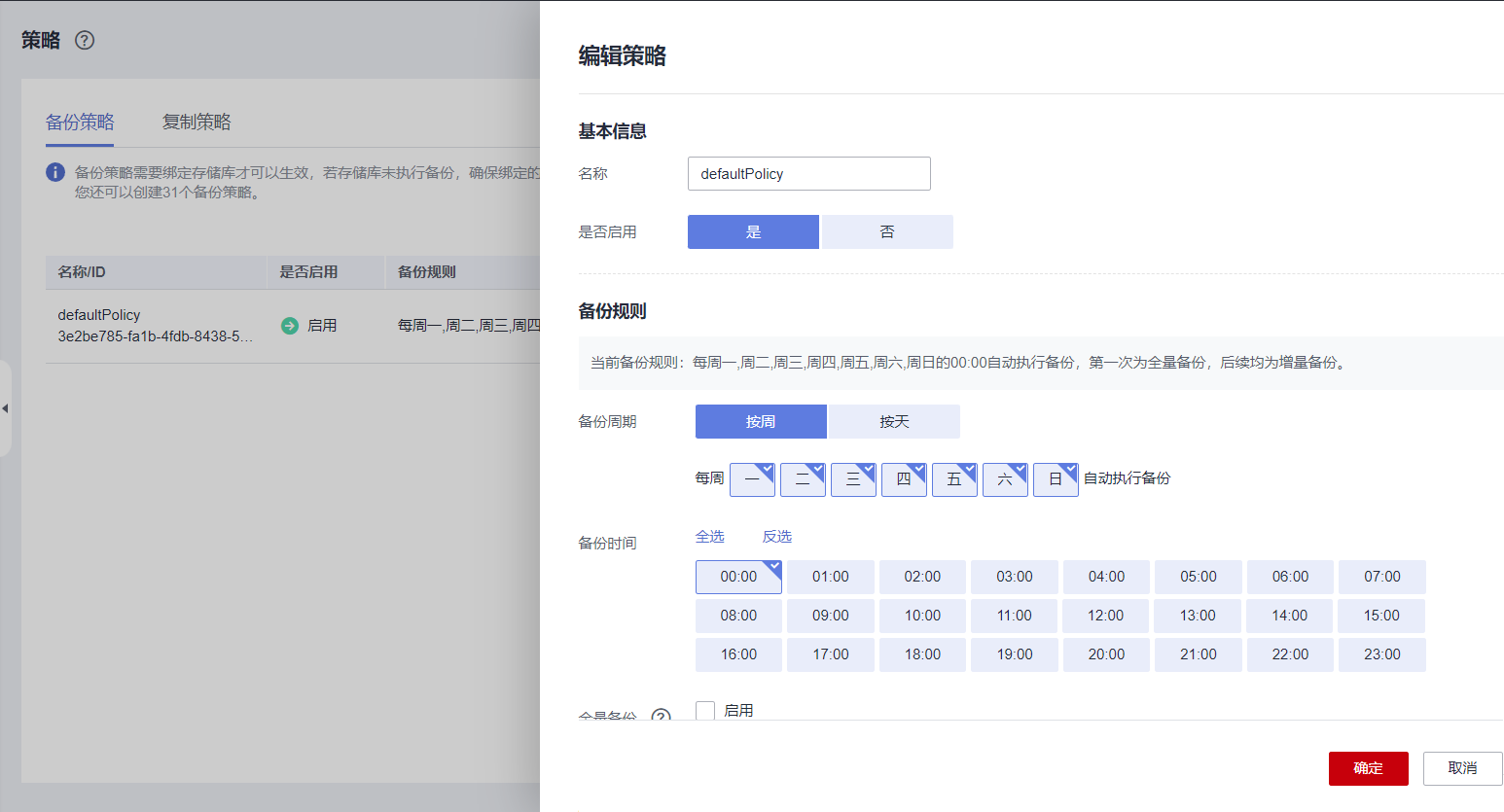Click the 确定 confirm button

pos(1368,768)
